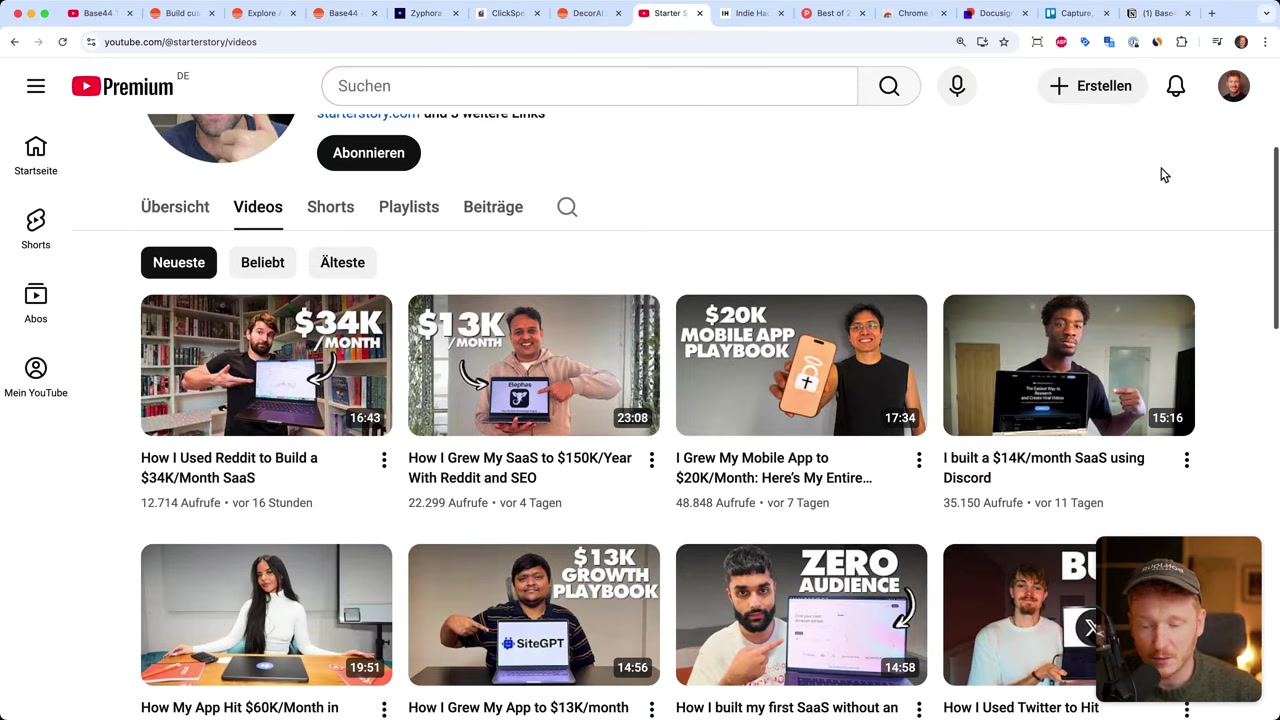Reload the page with browser refresh
The width and height of the screenshot is (1280, 720).
(62, 42)
